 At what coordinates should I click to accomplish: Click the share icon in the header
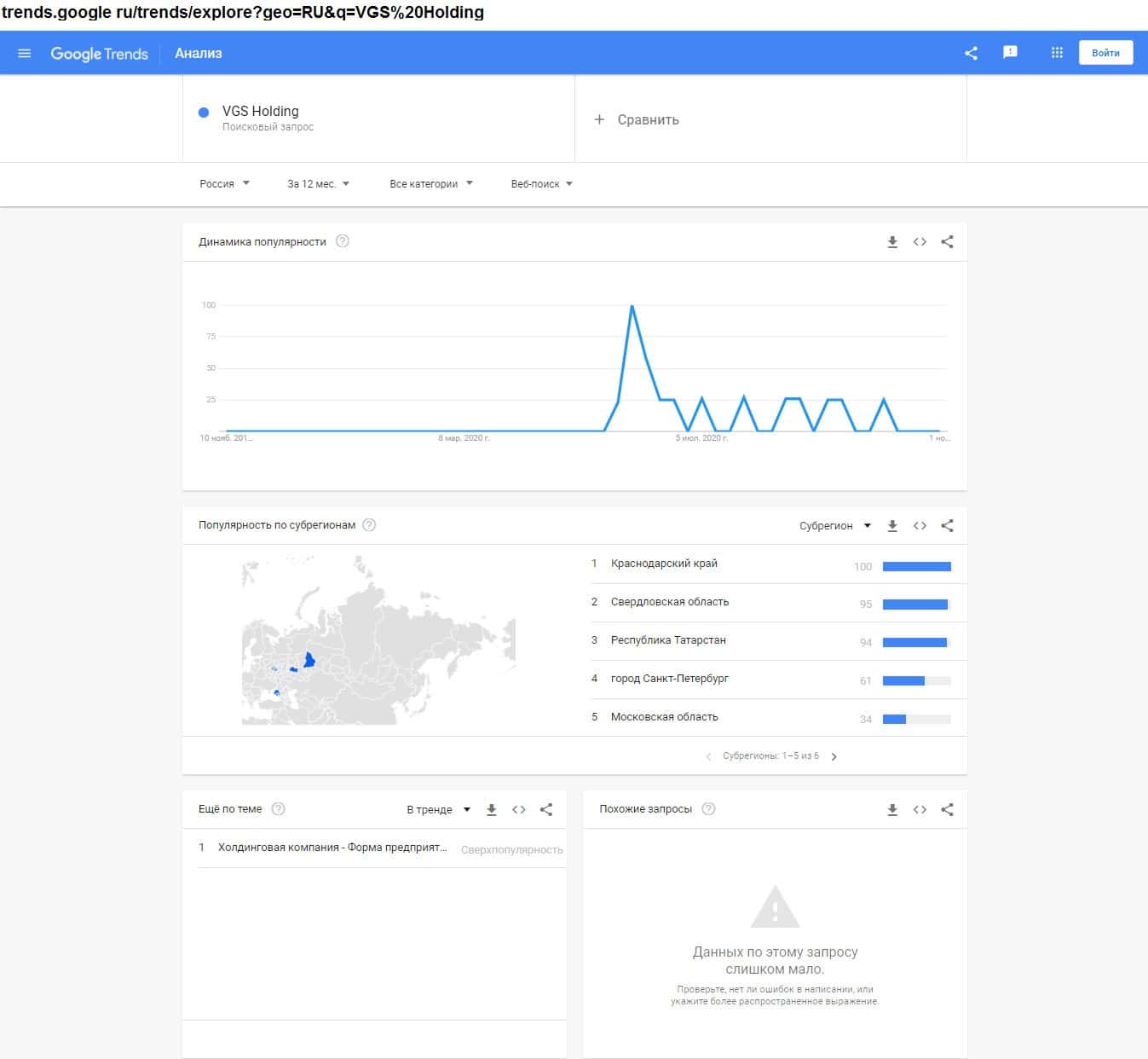[x=971, y=53]
